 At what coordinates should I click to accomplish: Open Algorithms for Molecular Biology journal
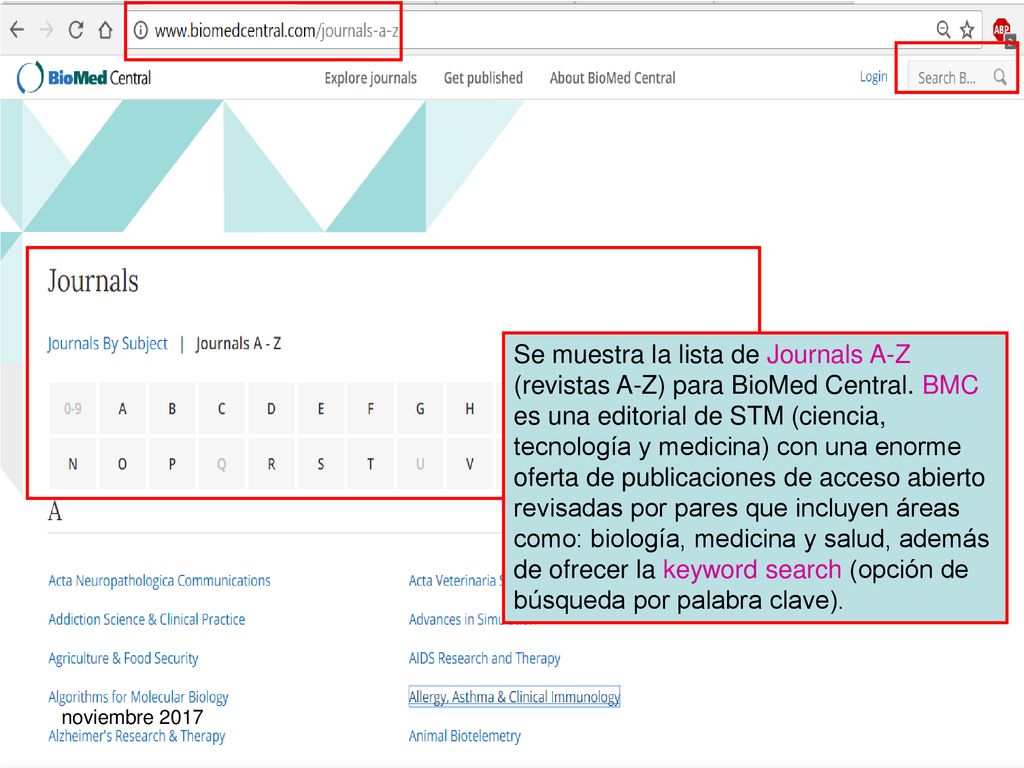coord(138,697)
